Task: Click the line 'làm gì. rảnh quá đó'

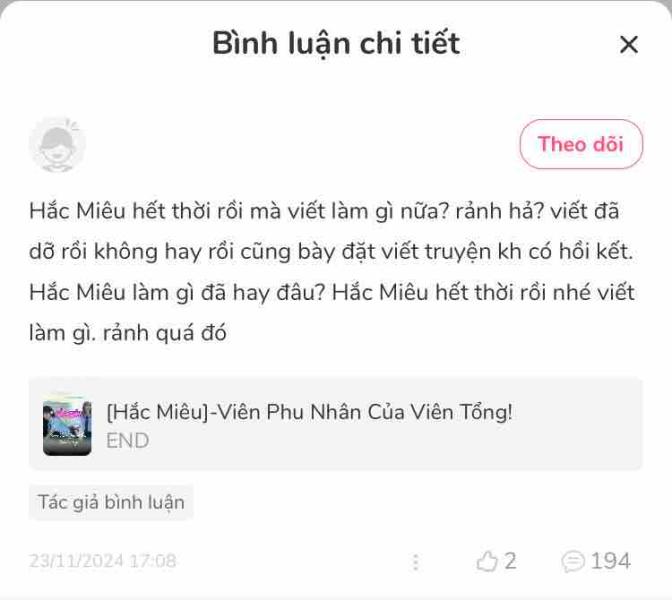Action: (128, 333)
